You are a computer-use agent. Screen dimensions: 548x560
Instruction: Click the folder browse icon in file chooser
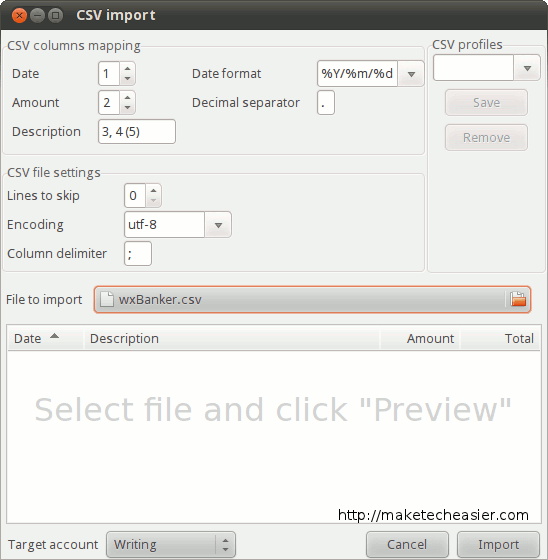tap(518, 299)
